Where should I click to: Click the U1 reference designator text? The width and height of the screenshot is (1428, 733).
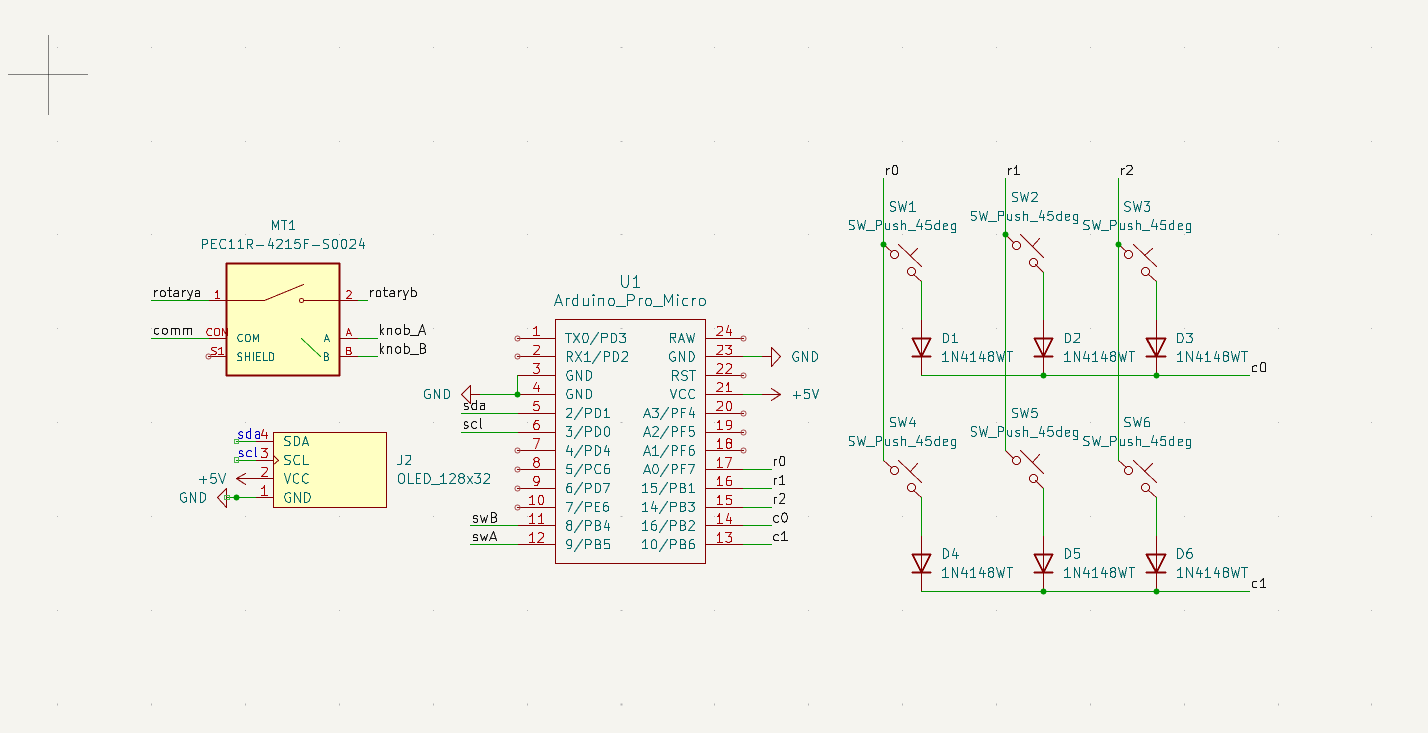630,282
